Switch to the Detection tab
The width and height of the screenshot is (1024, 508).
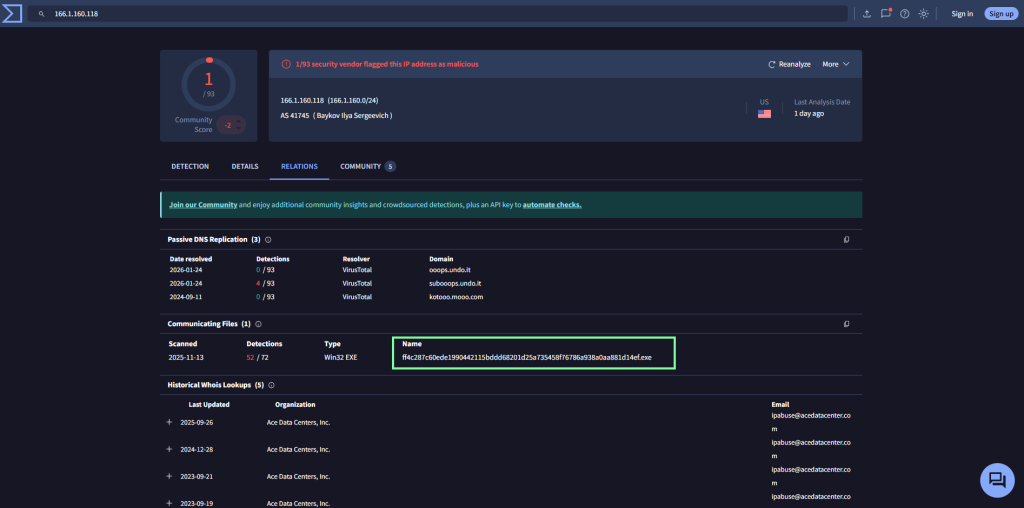coord(190,166)
